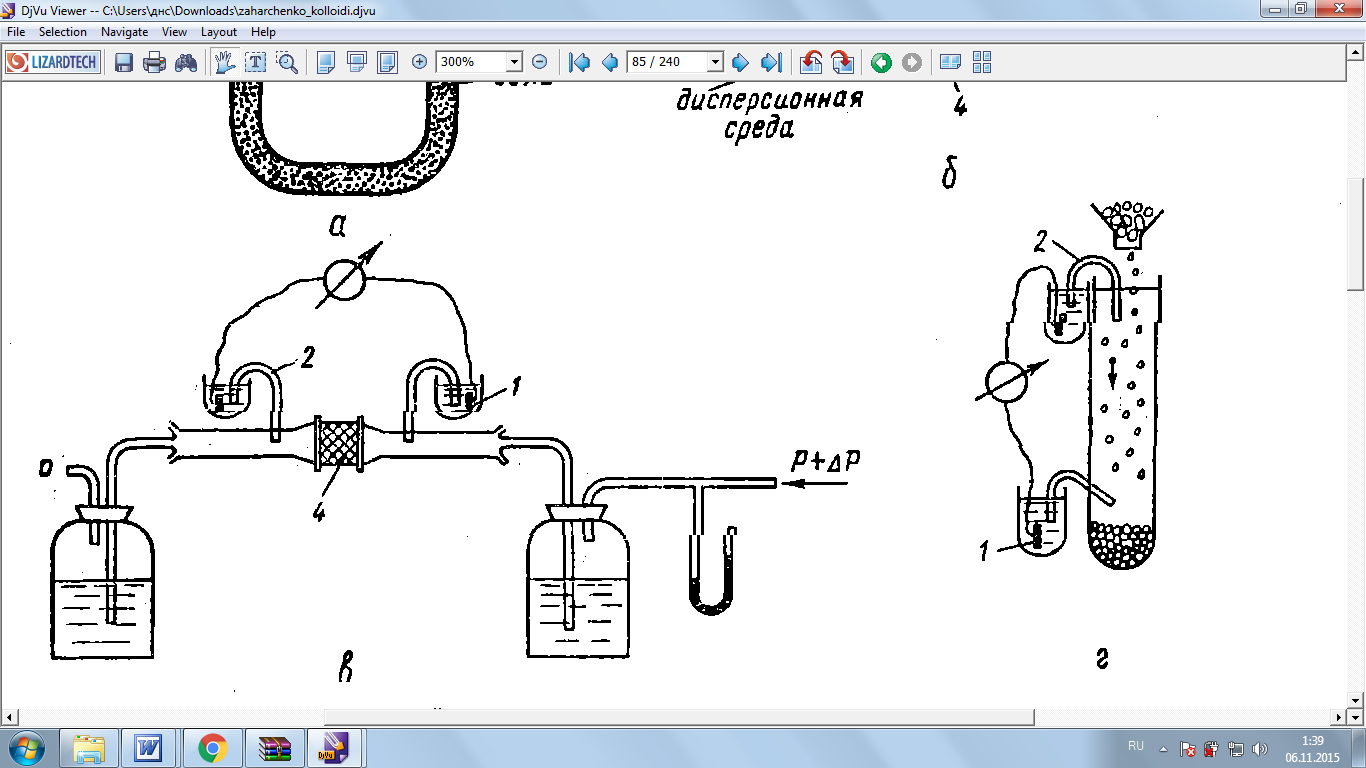Open the Windows Start menu
1366x768 pixels.
26,747
